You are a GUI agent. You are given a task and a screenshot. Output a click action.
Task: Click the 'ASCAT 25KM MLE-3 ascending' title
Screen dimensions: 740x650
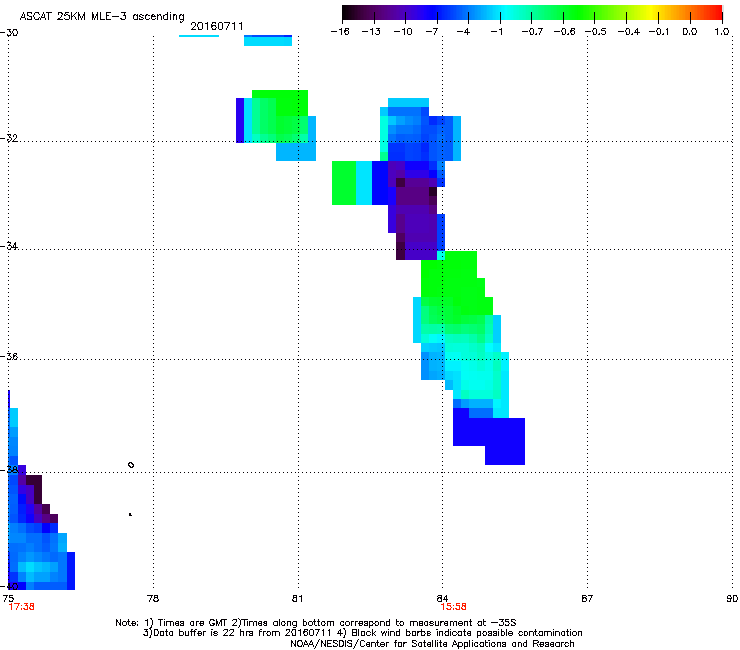coord(102,17)
